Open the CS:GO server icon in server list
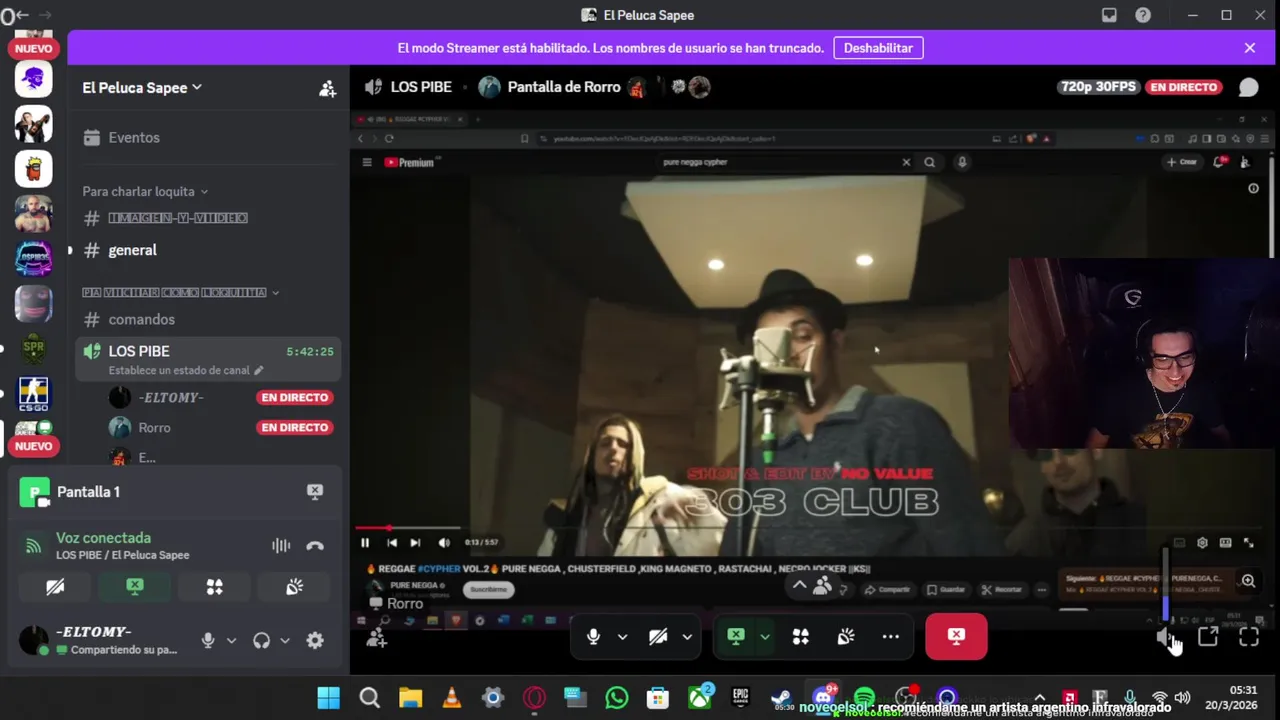 pyautogui.click(x=33, y=393)
